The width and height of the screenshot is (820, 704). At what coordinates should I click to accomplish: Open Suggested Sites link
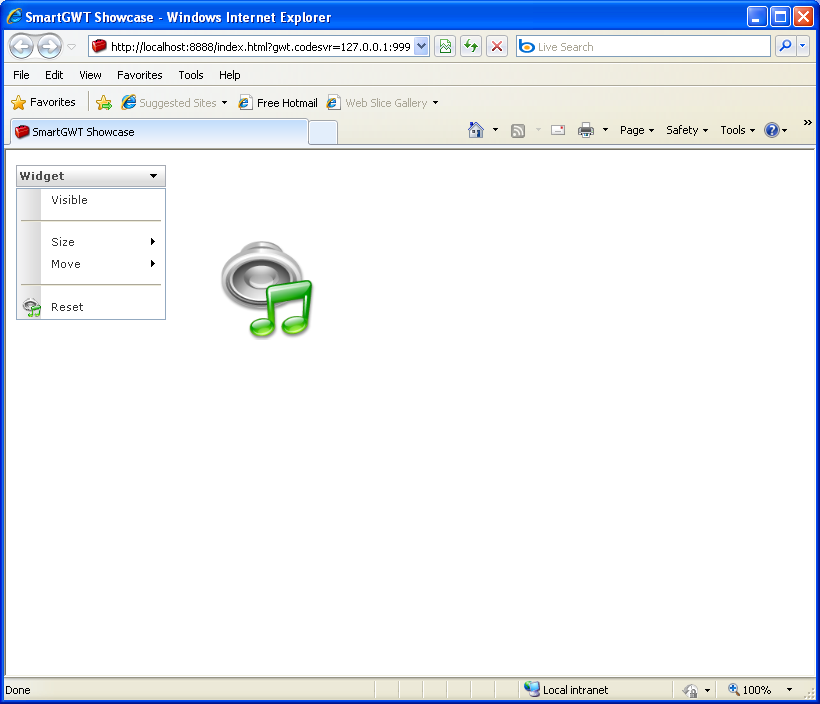coord(175,103)
